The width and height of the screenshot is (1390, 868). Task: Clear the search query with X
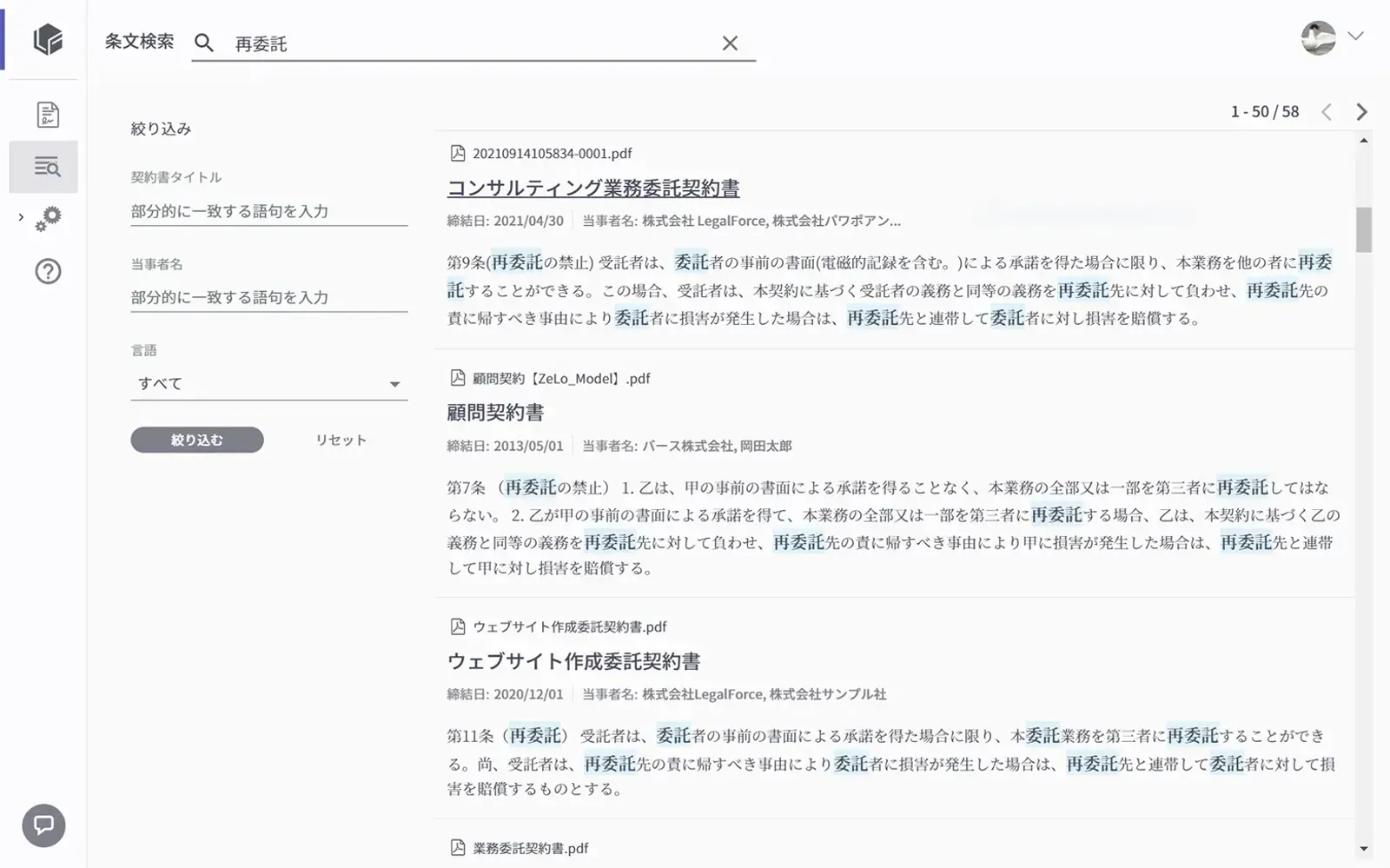click(x=730, y=43)
